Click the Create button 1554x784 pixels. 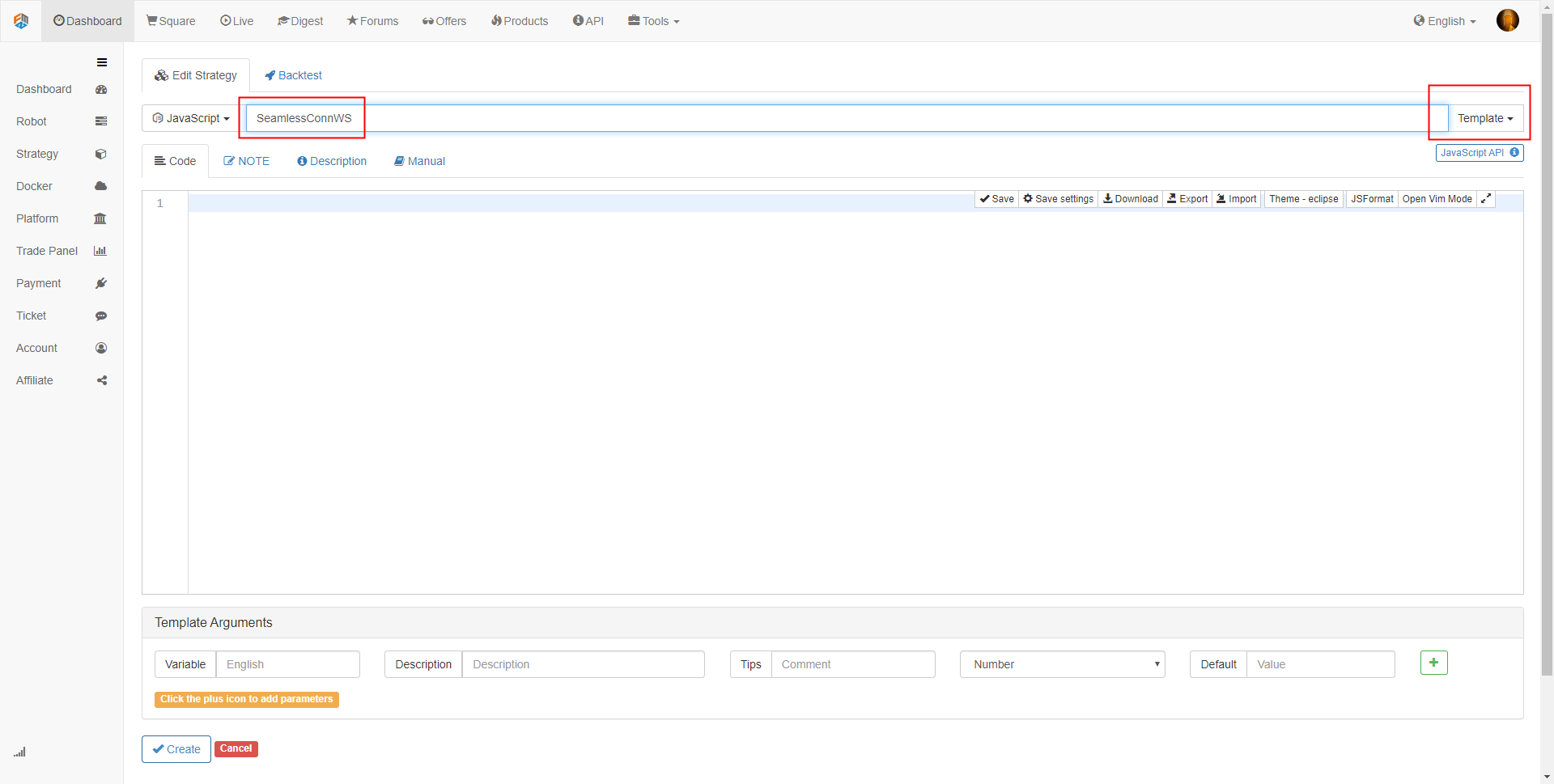176,749
